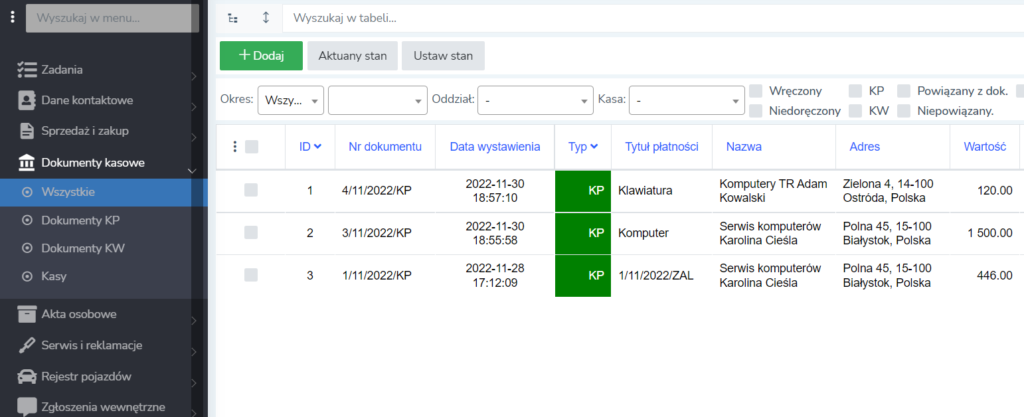
Task: Open the Okres dropdown
Action: click(x=290, y=100)
